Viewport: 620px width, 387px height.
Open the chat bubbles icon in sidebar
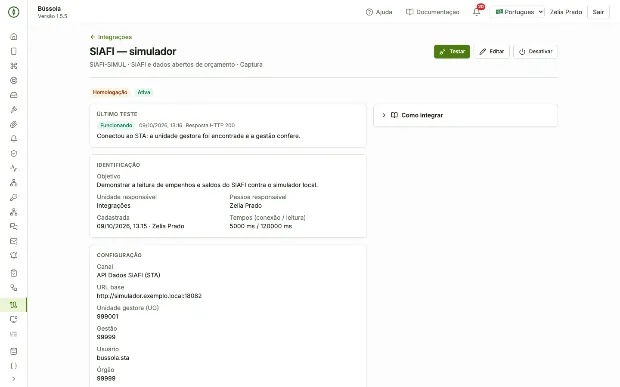coord(13,227)
